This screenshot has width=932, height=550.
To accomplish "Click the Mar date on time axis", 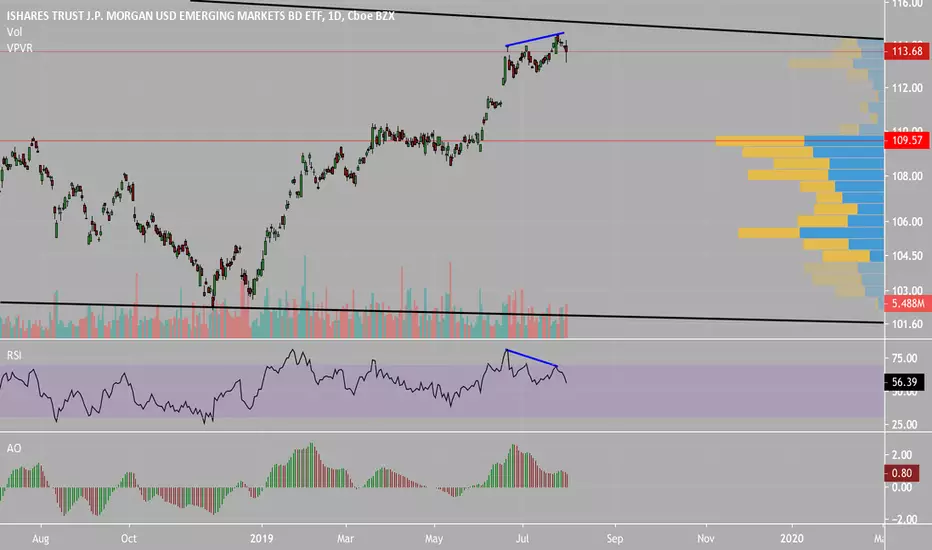I will (345, 539).
